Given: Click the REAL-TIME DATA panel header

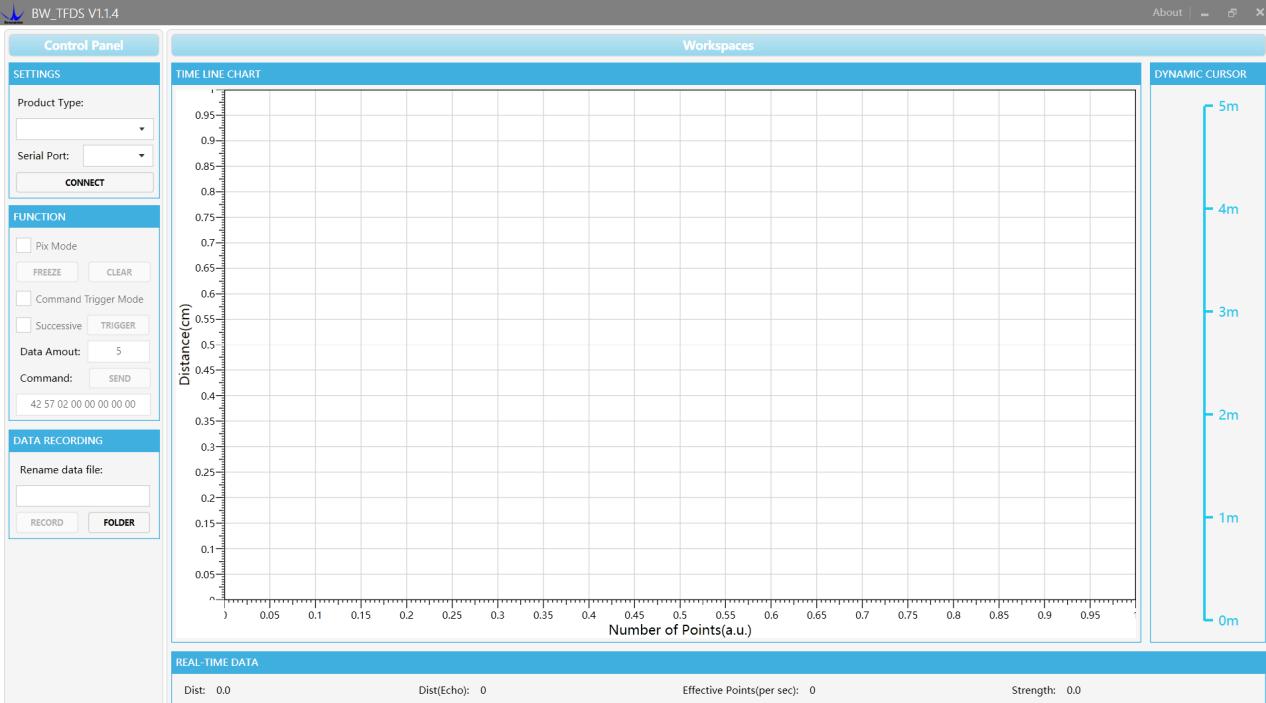Looking at the screenshot, I should [x=719, y=662].
